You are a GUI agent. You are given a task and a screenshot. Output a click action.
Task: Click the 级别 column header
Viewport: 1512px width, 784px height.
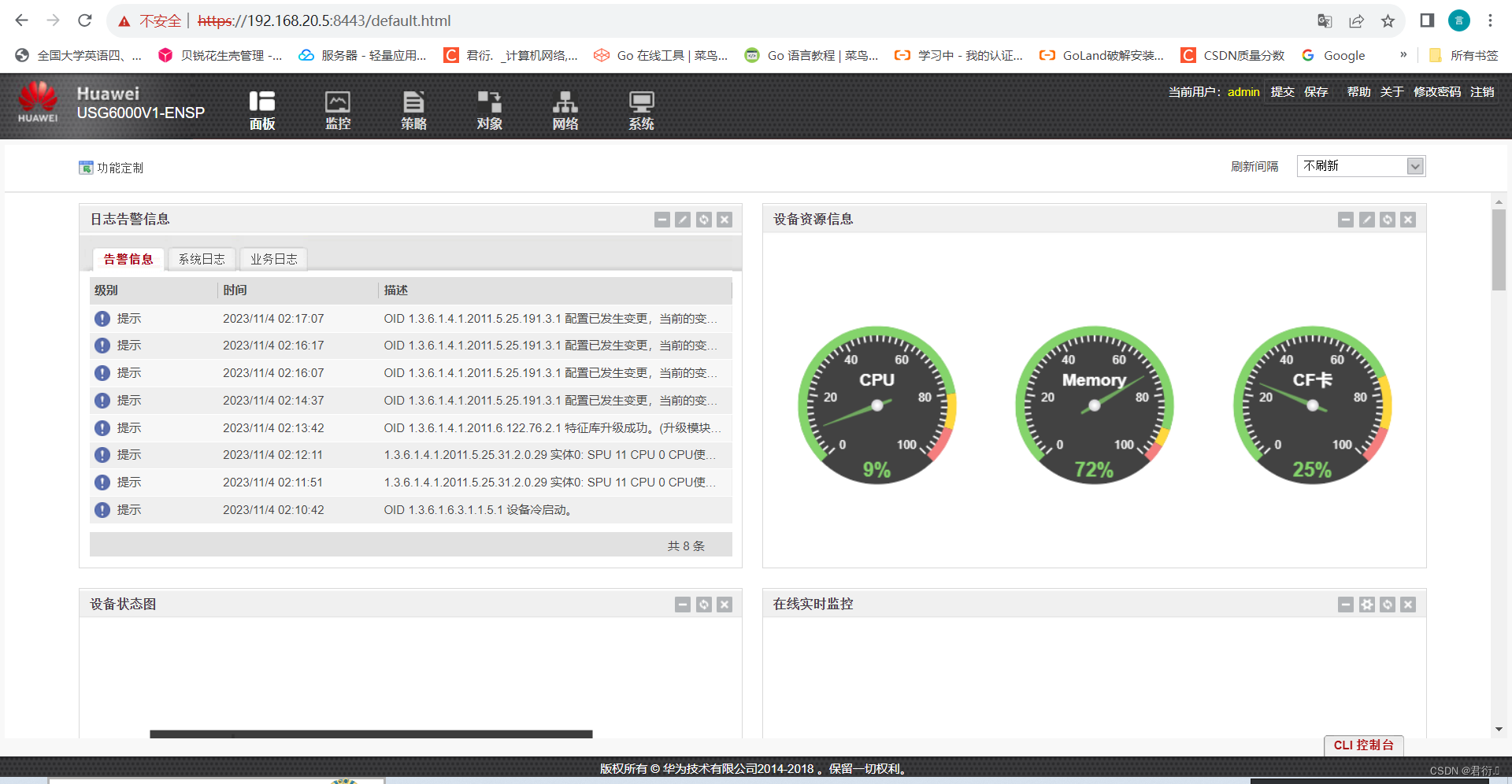(154, 290)
